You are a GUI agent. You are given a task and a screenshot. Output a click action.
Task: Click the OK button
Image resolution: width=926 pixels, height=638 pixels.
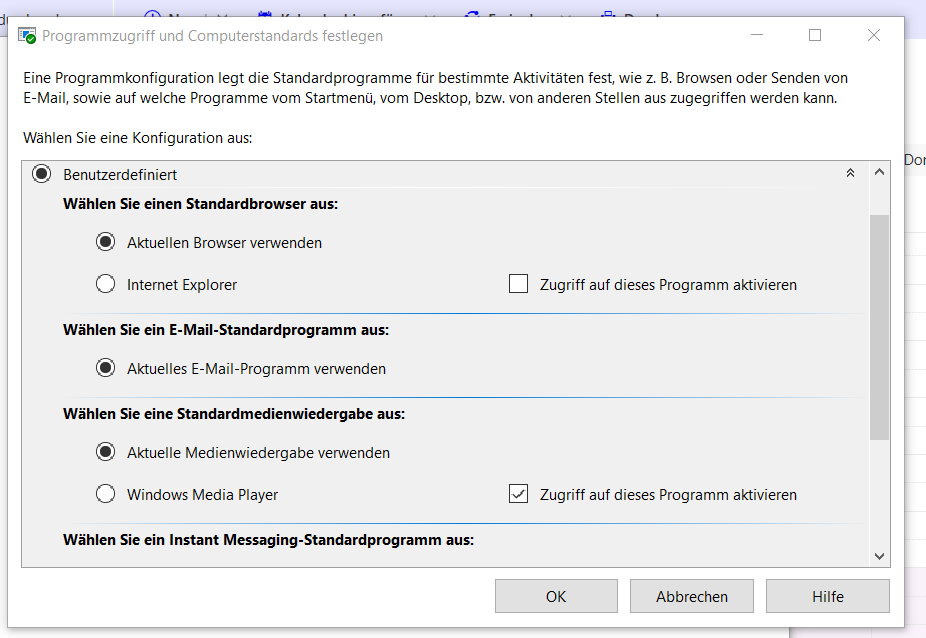click(x=556, y=596)
